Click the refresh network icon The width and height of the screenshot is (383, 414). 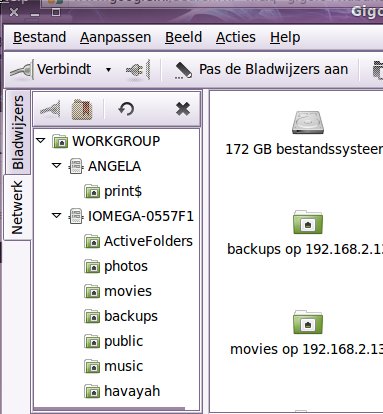(127, 109)
